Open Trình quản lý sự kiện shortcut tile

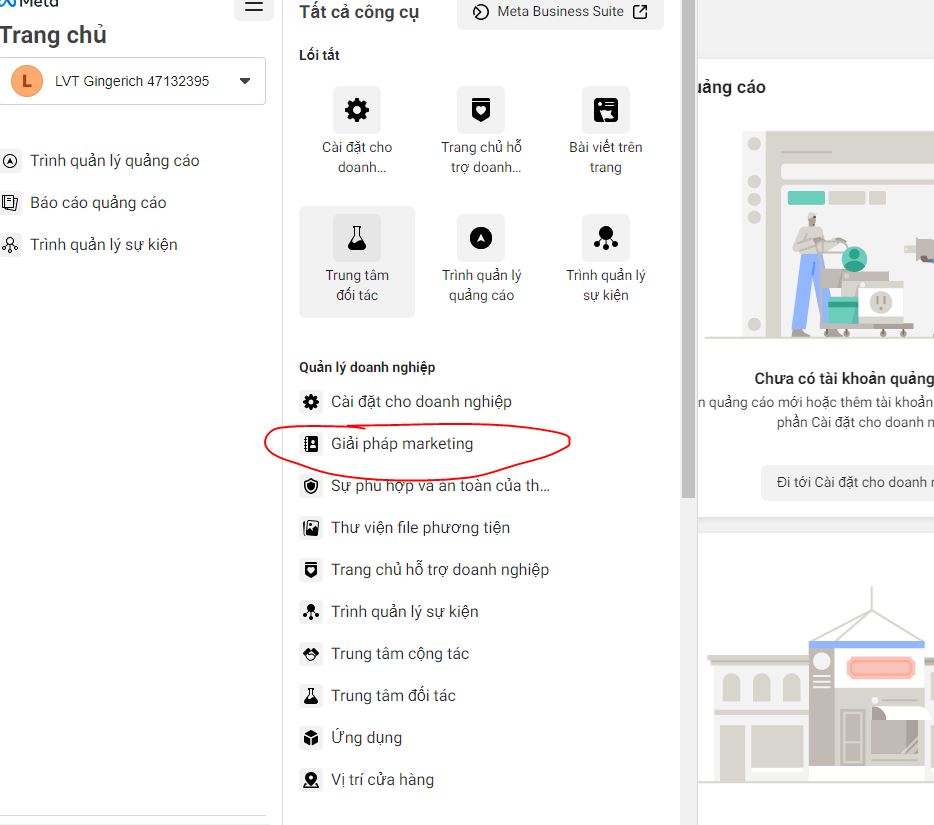(x=605, y=261)
